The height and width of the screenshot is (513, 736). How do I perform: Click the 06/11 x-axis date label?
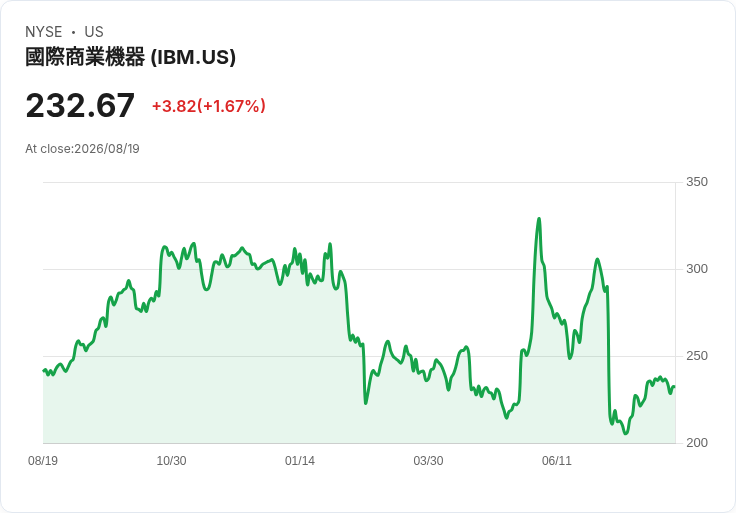(x=557, y=461)
